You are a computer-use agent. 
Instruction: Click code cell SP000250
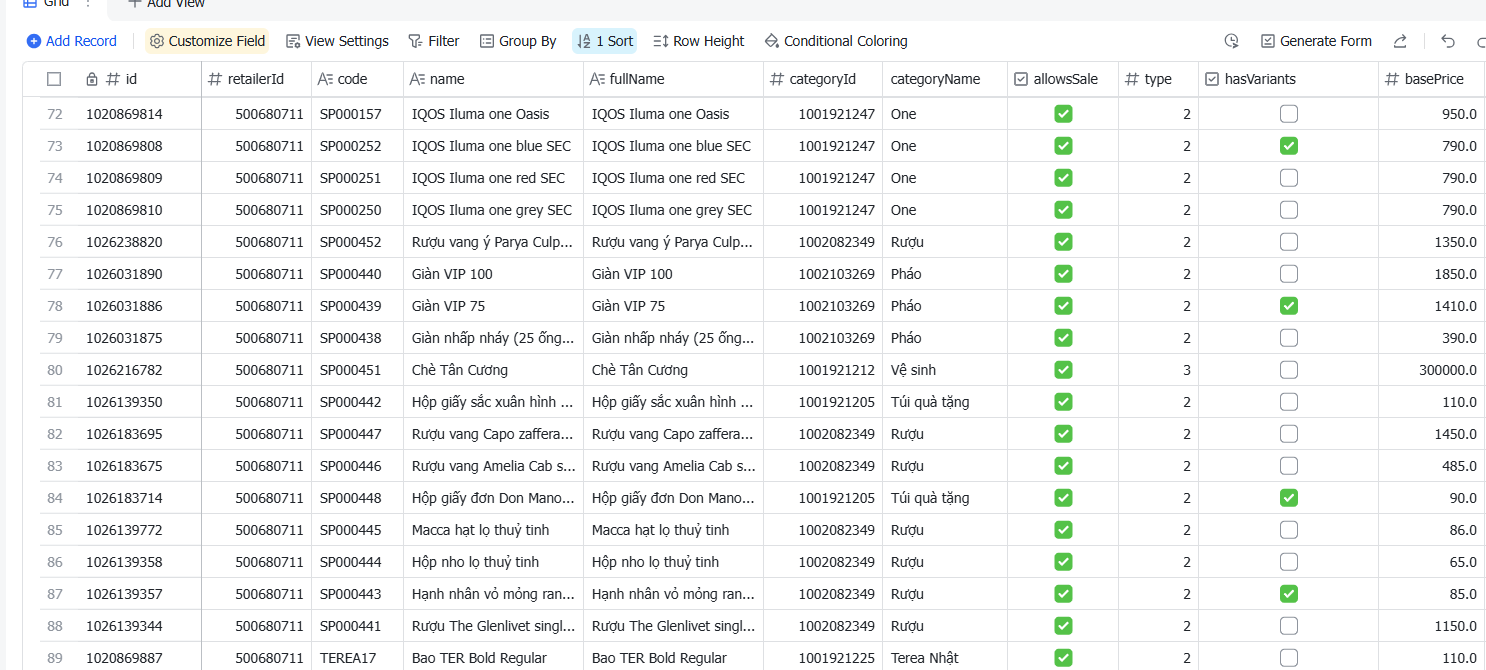357,210
